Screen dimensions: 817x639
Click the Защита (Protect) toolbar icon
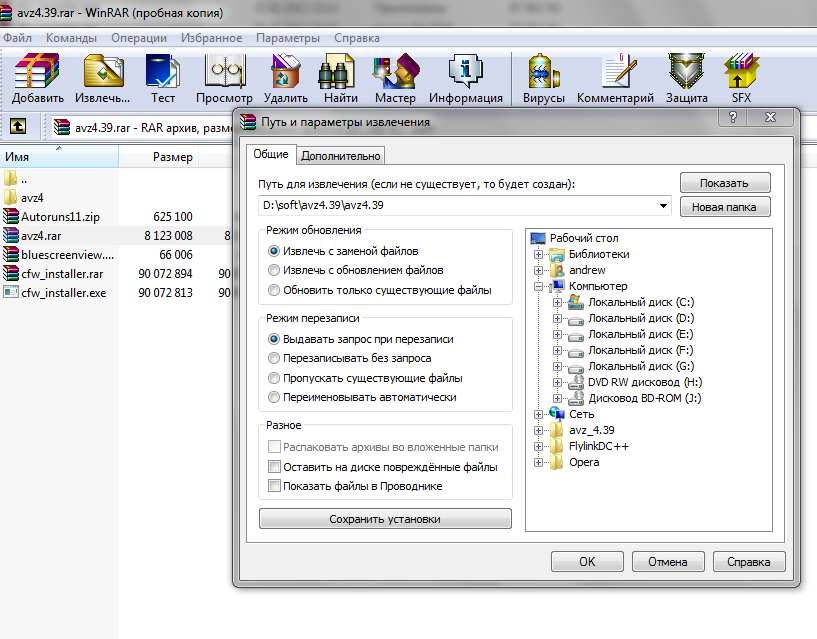point(686,71)
